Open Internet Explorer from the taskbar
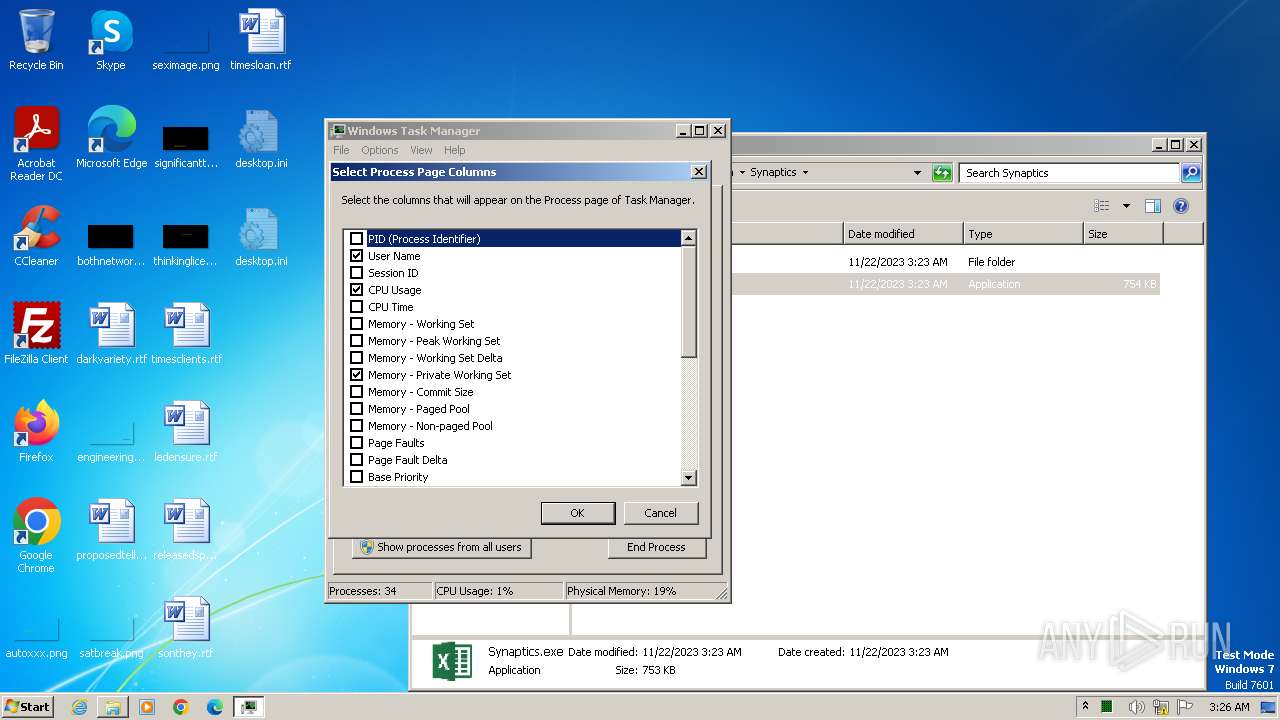 [x=79, y=707]
